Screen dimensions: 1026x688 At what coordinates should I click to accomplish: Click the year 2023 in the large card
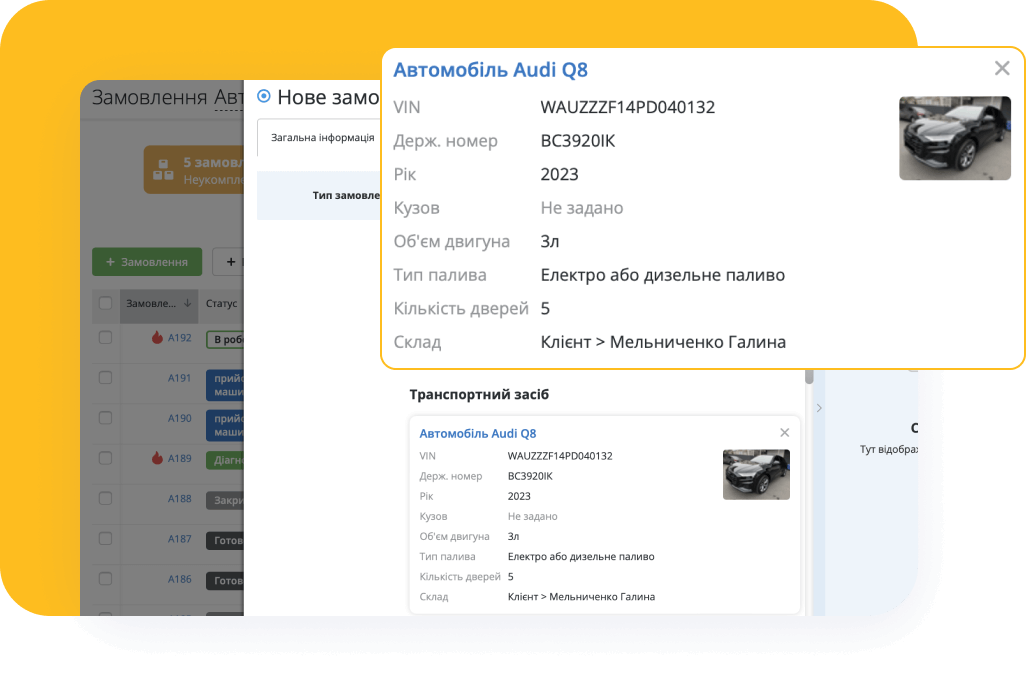click(x=559, y=174)
